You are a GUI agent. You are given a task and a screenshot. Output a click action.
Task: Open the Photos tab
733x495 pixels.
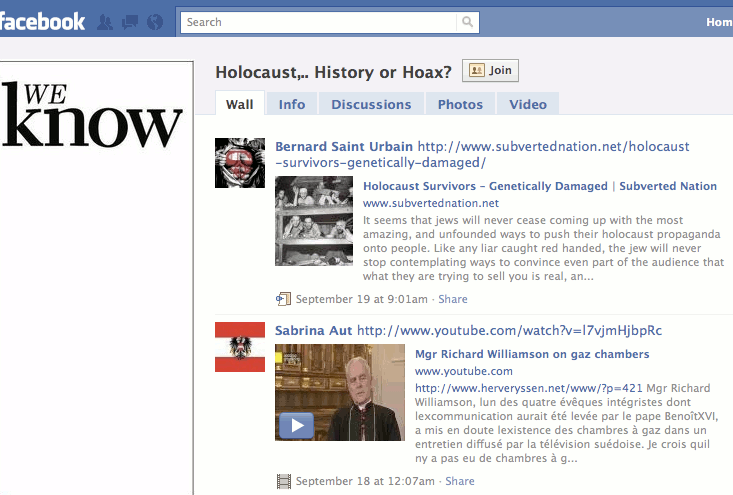click(x=460, y=104)
